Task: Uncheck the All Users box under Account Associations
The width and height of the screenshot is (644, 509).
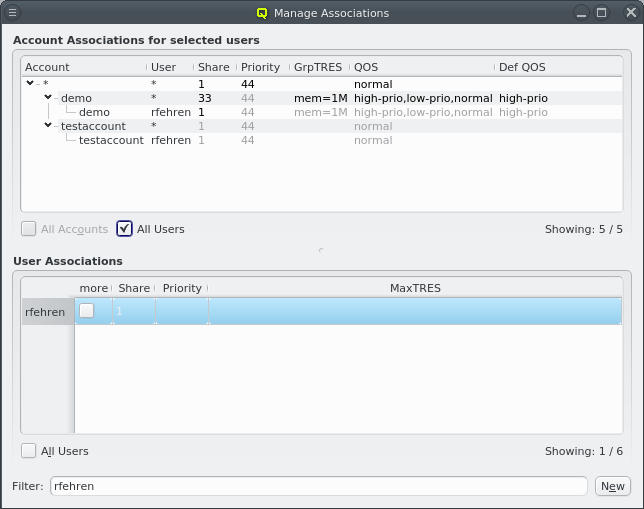Action: (x=124, y=229)
